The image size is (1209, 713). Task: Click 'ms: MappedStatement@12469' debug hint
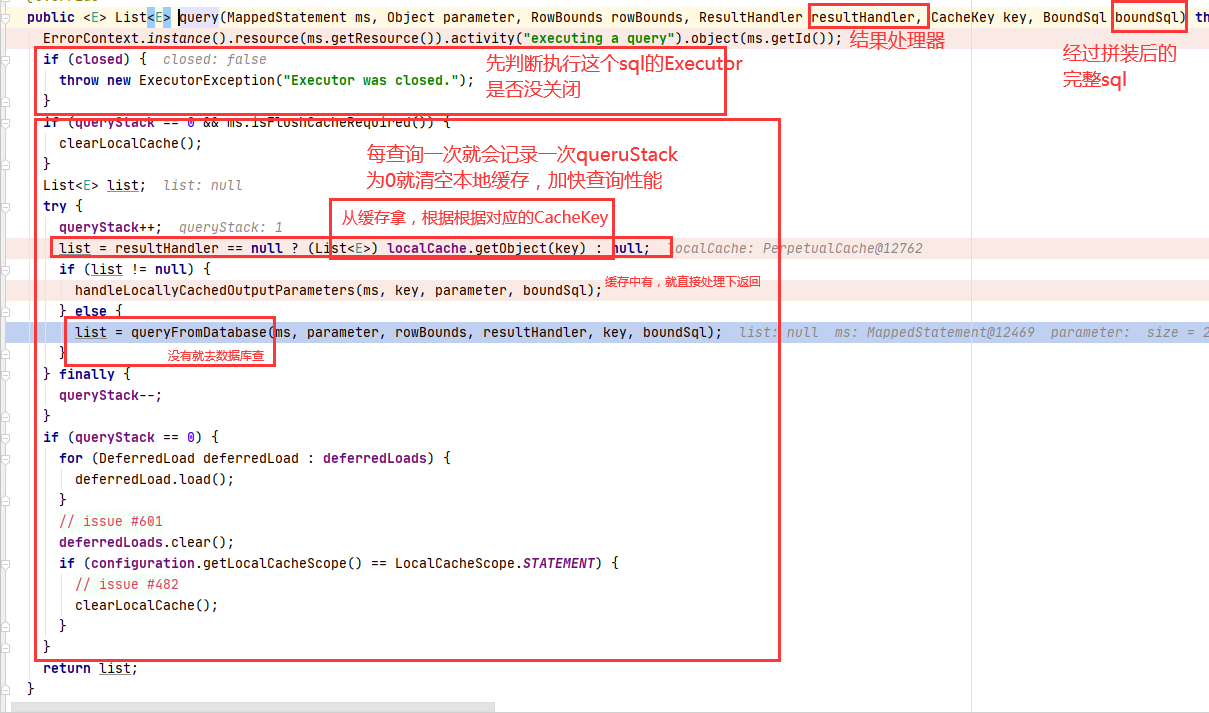point(935,332)
